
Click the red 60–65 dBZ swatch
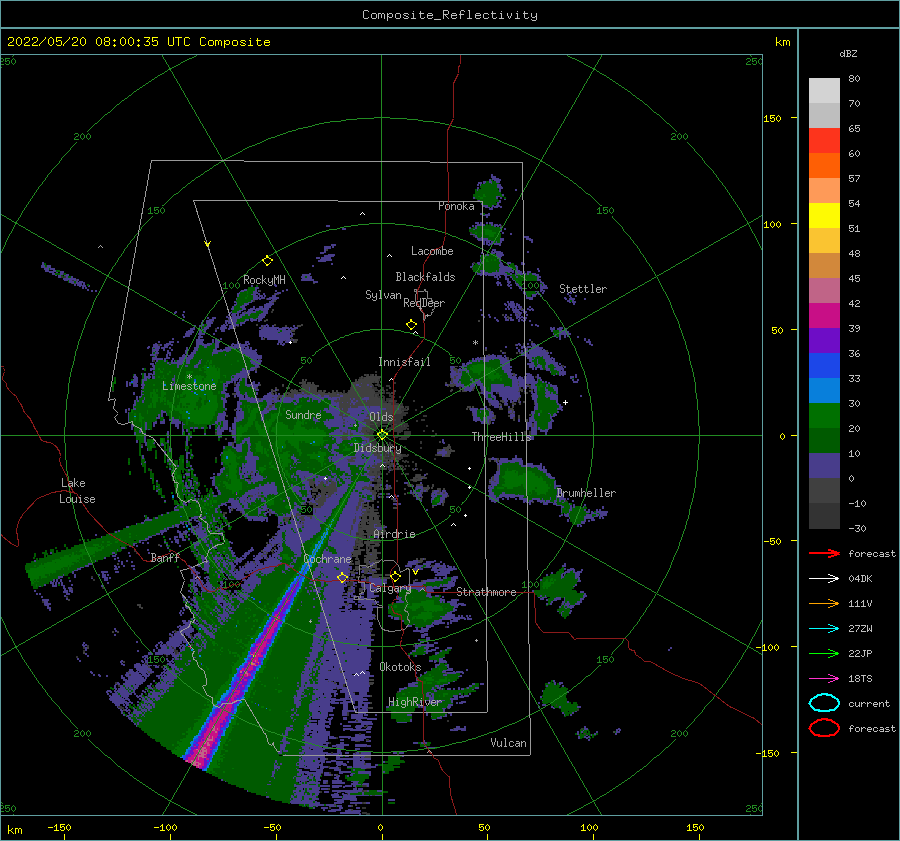coord(824,141)
